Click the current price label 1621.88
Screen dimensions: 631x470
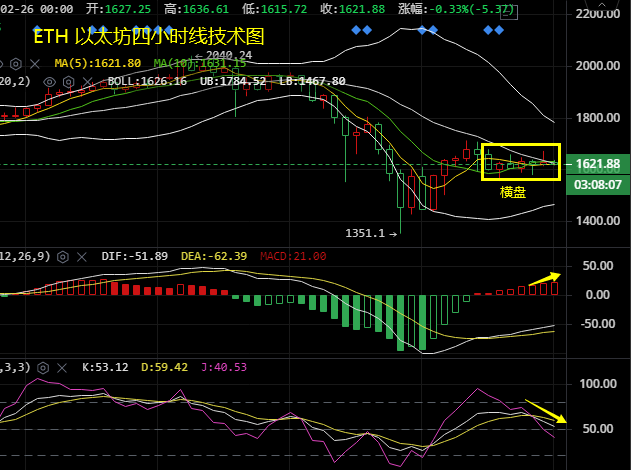[x=598, y=164]
